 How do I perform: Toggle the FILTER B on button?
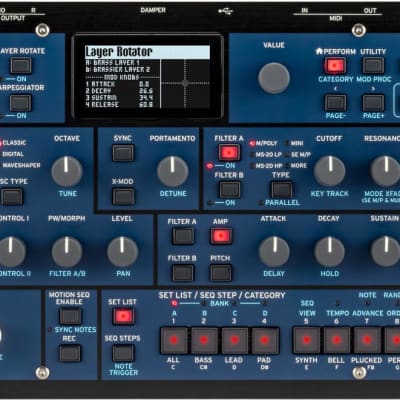tap(229, 190)
